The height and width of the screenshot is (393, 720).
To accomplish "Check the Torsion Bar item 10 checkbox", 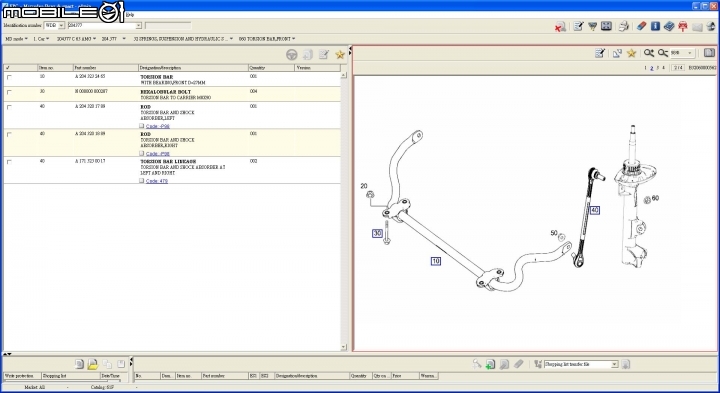I will tap(9, 77).
